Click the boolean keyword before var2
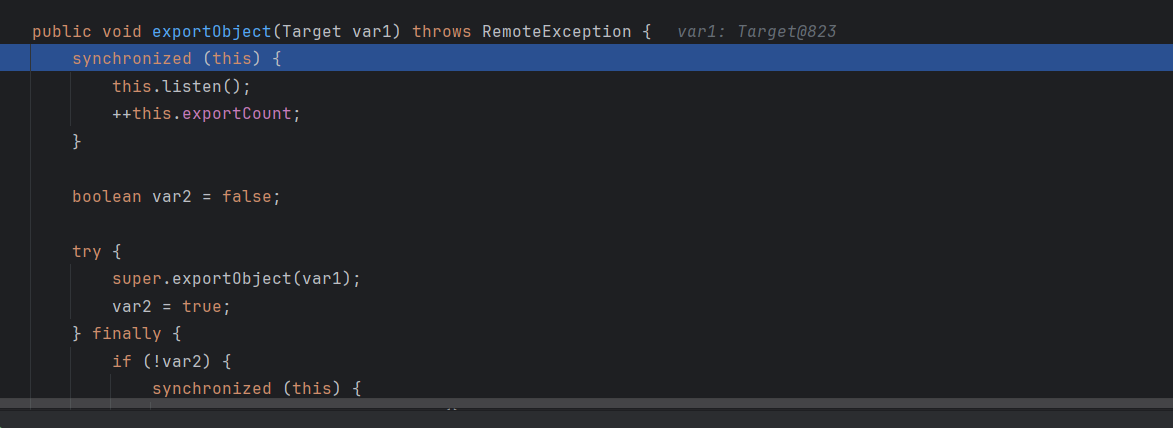 [x=106, y=196]
